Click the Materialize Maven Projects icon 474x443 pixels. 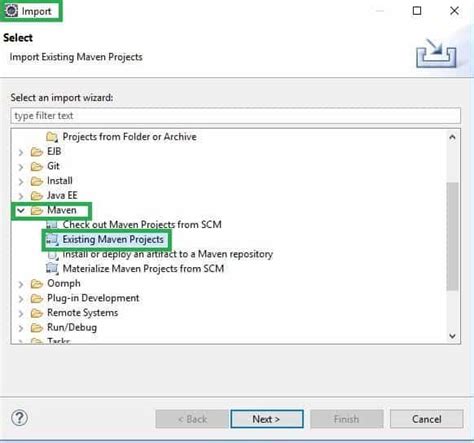coord(52,269)
